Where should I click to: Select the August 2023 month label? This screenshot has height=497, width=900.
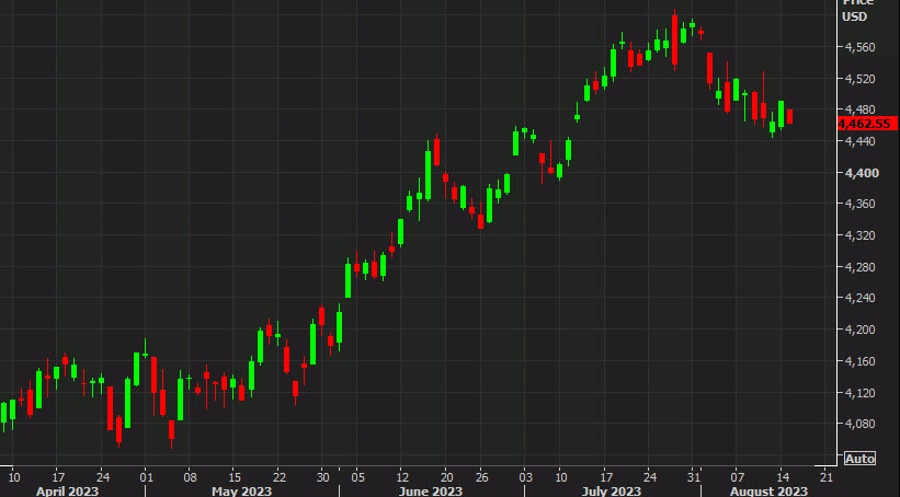tap(769, 491)
